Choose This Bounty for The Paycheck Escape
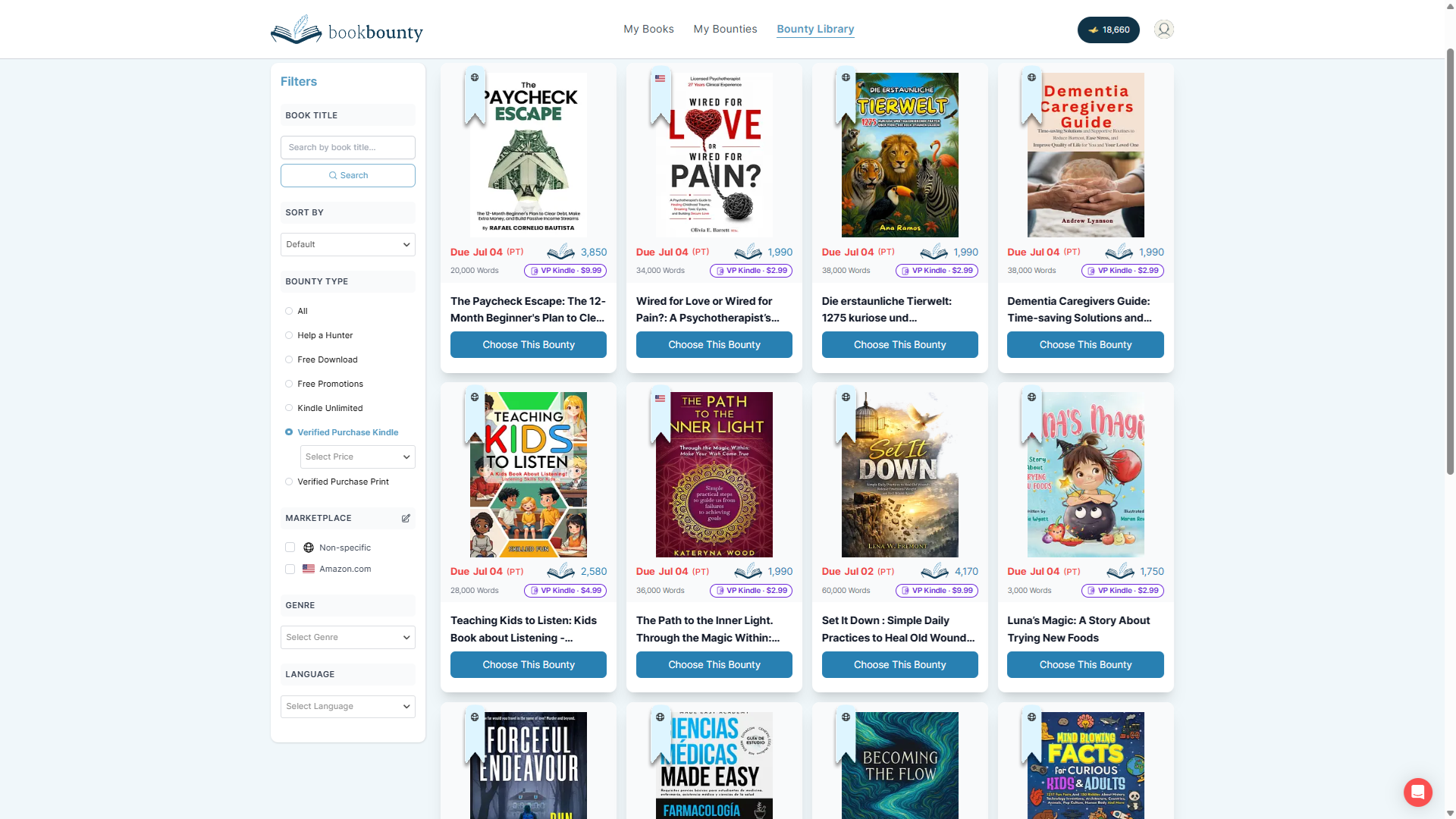1456x819 pixels. coord(529,344)
